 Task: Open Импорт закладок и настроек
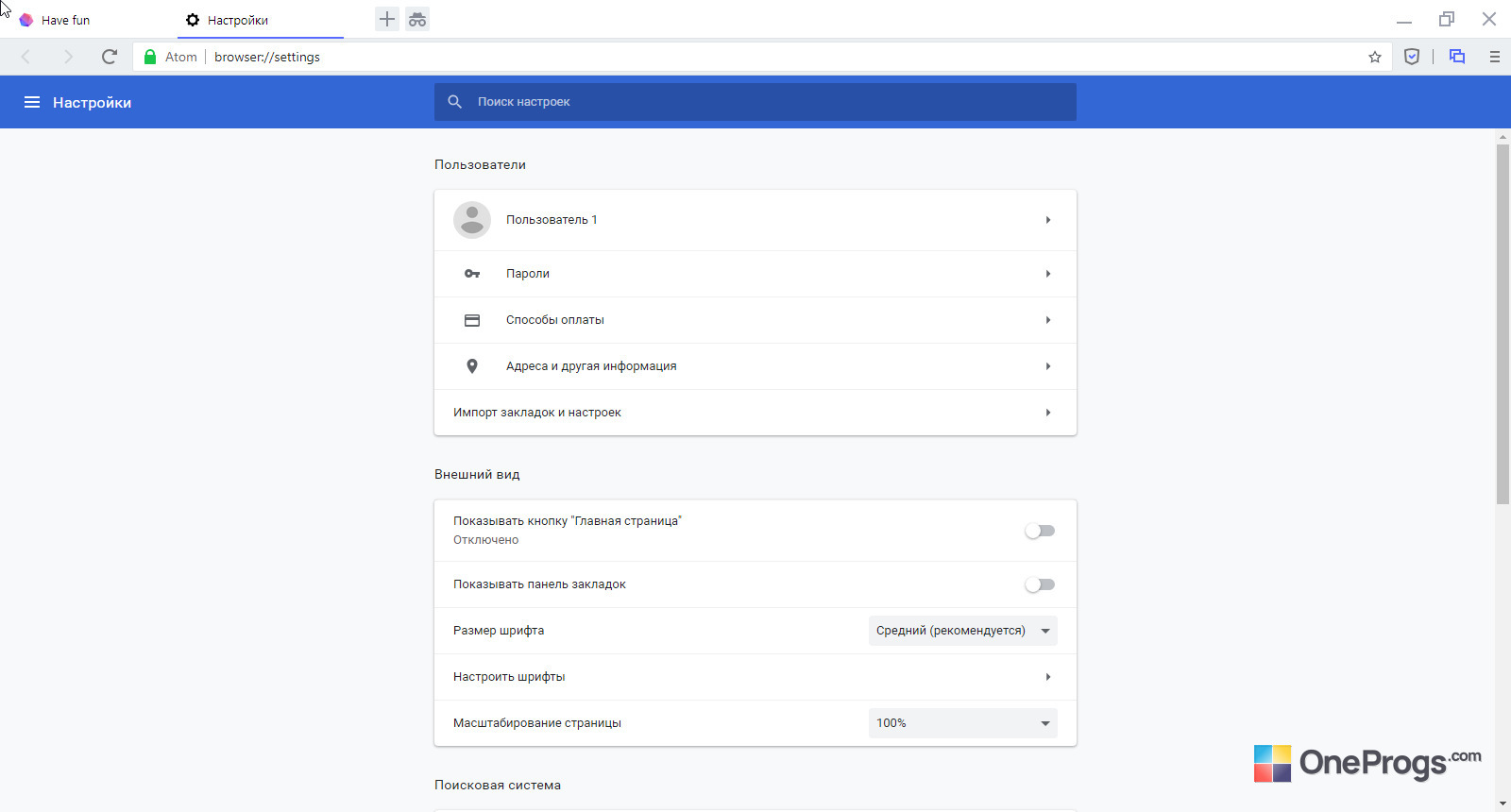755,413
